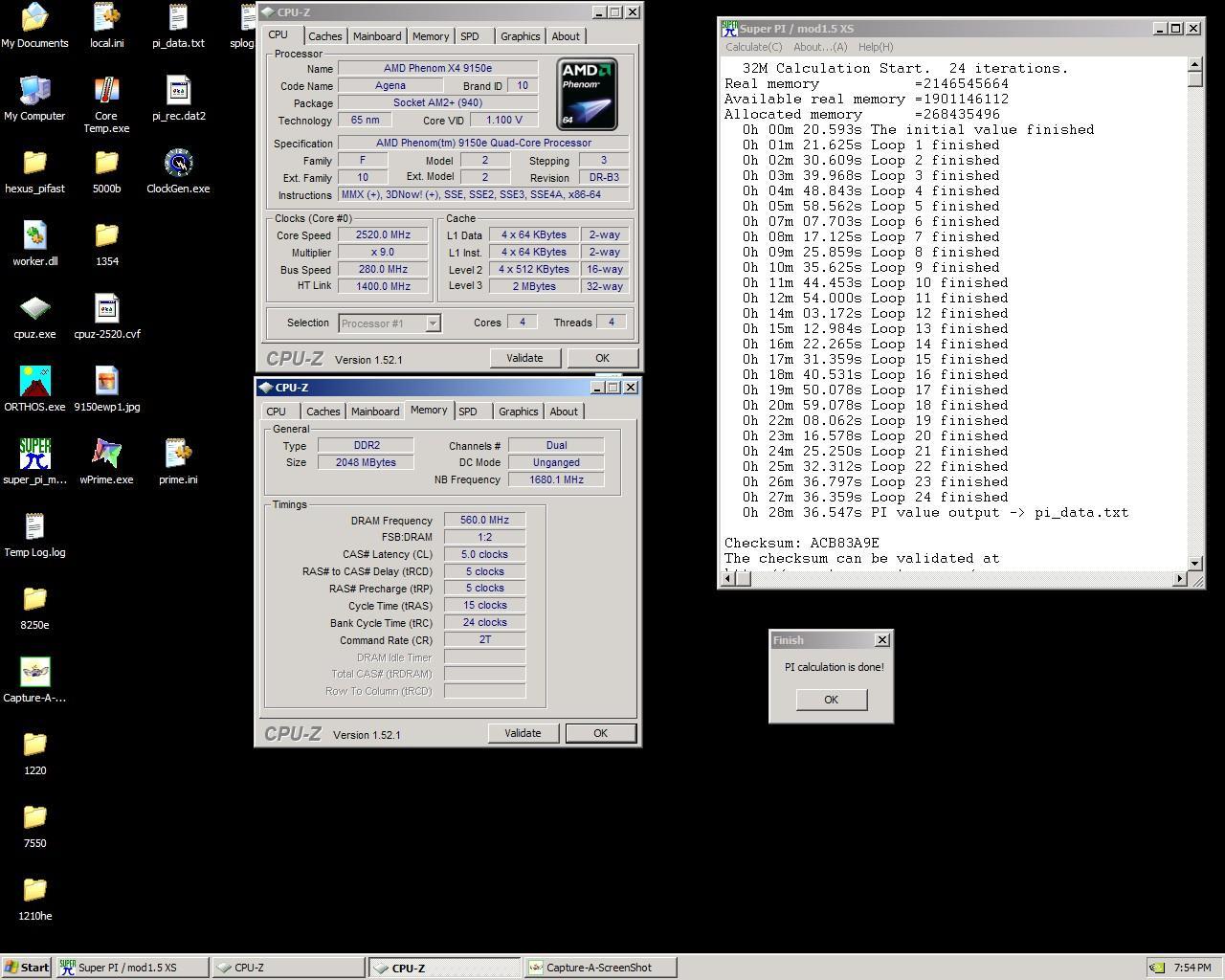Launch cpuz.exe desktop icon

point(34,317)
